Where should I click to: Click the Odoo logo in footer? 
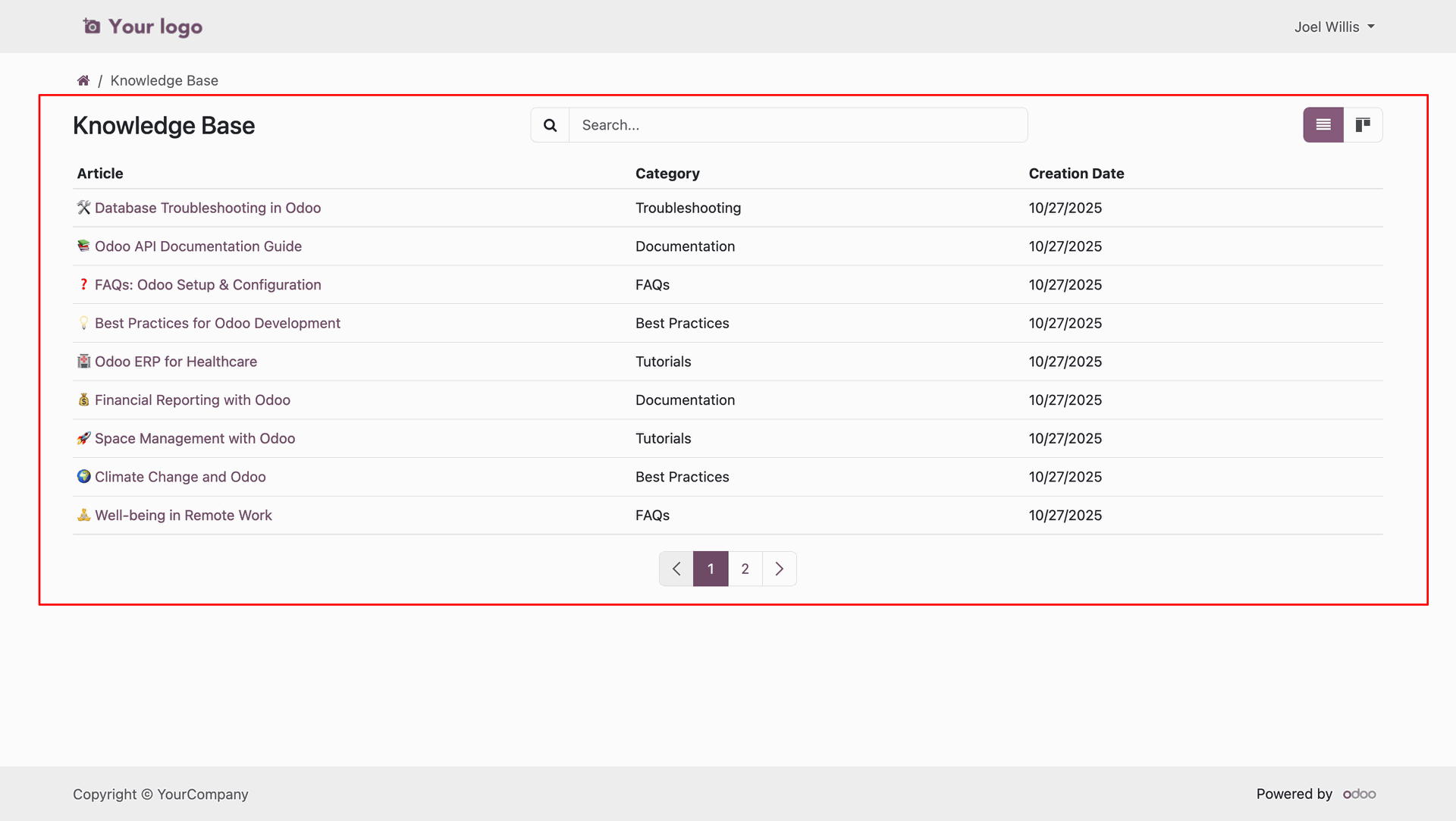pos(1359,794)
